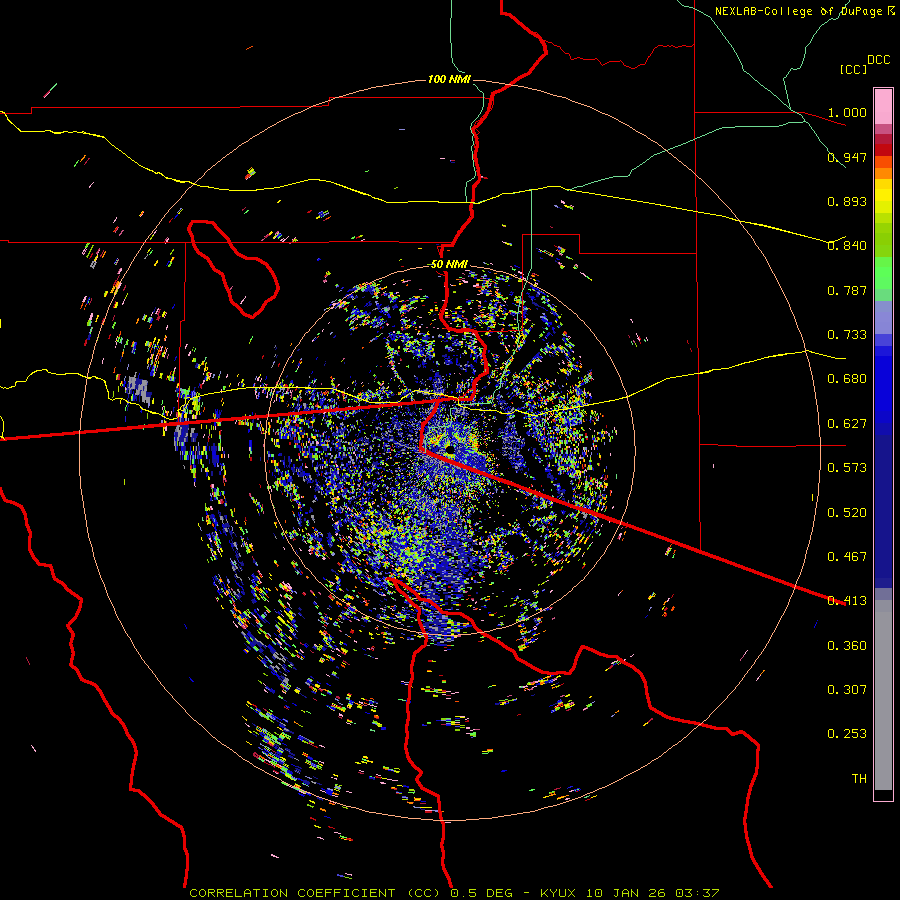Click the DCC product label

(878, 60)
